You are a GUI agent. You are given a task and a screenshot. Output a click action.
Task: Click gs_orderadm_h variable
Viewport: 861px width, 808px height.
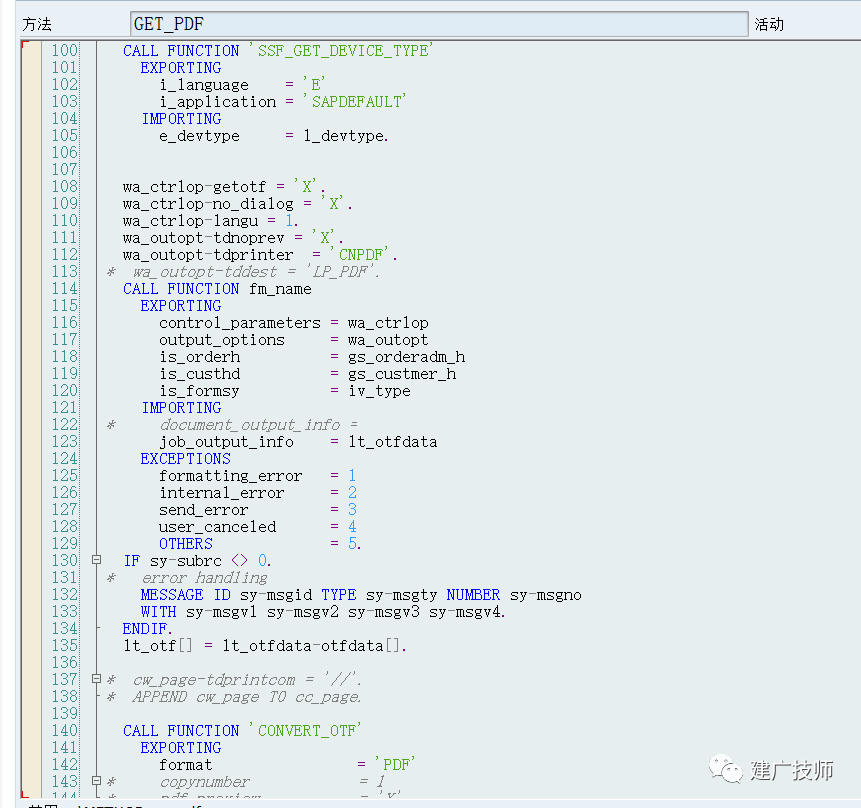pyautogui.click(x=406, y=357)
